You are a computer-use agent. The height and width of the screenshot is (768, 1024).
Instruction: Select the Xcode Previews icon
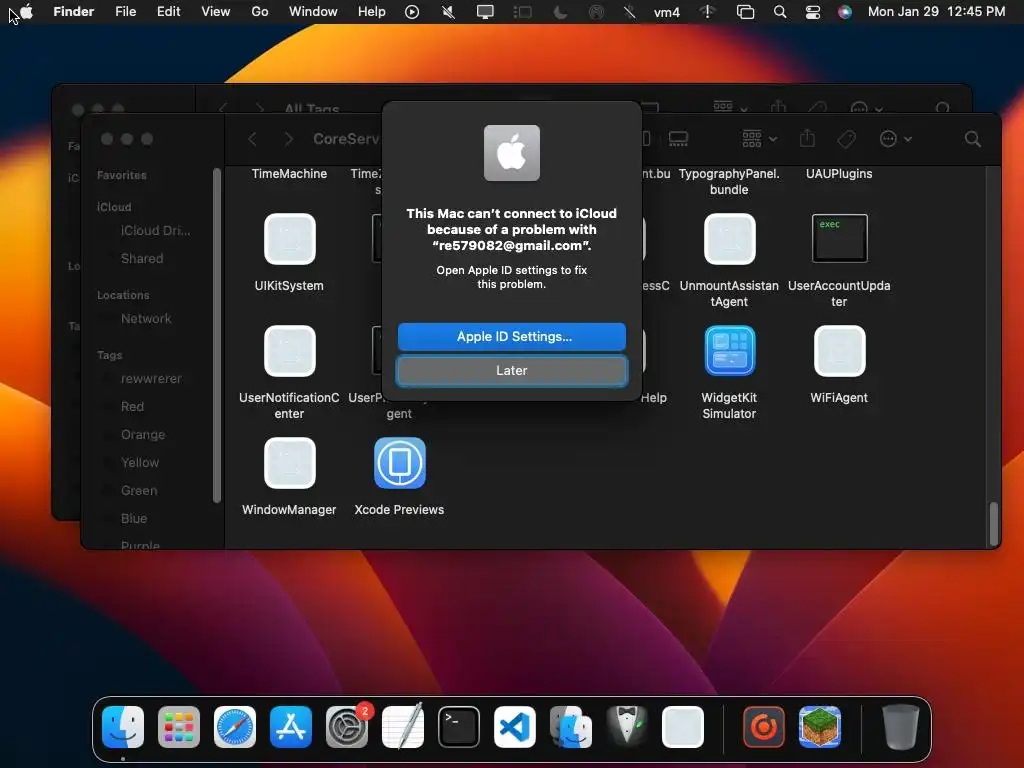pyautogui.click(x=400, y=463)
